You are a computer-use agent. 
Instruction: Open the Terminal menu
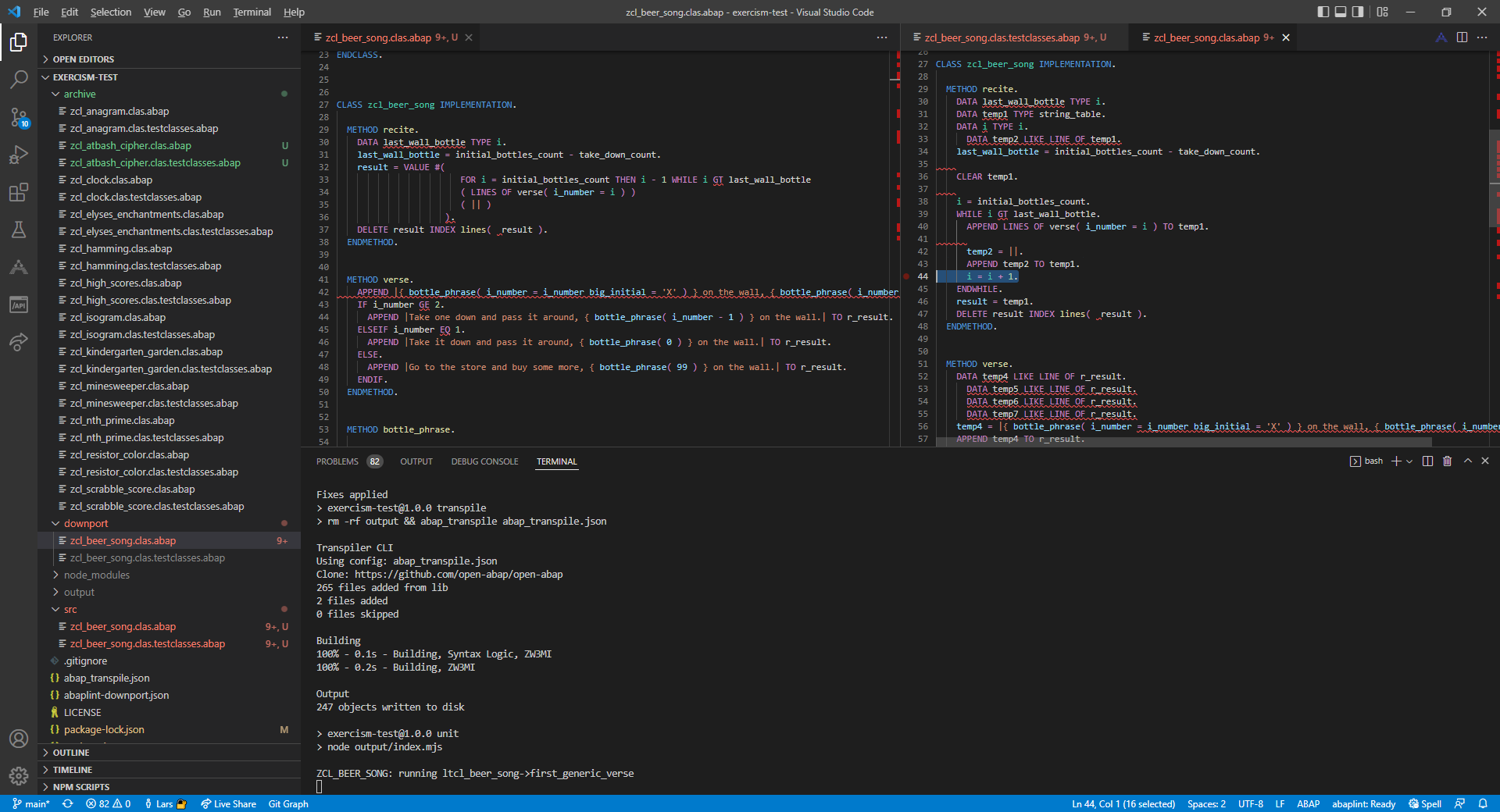pyautogui.click(x=252, y=12)
